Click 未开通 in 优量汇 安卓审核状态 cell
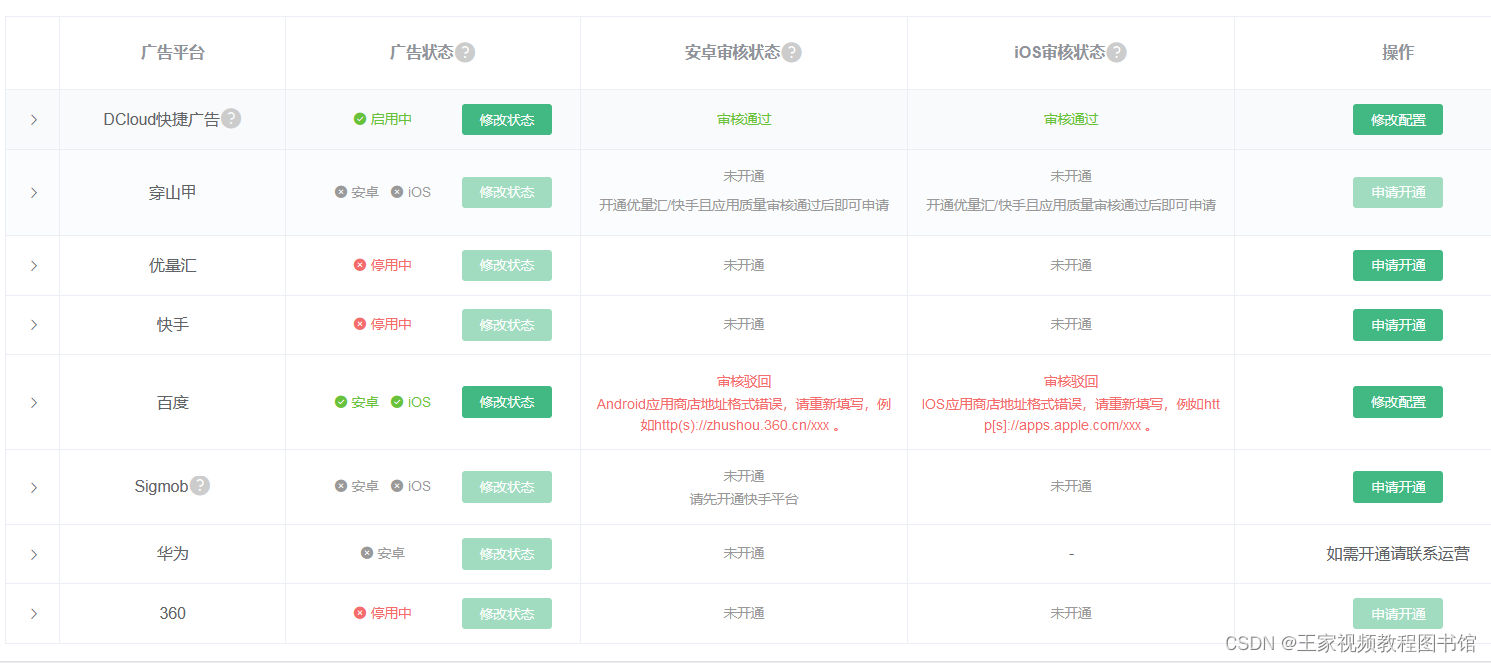 point(744,265)
